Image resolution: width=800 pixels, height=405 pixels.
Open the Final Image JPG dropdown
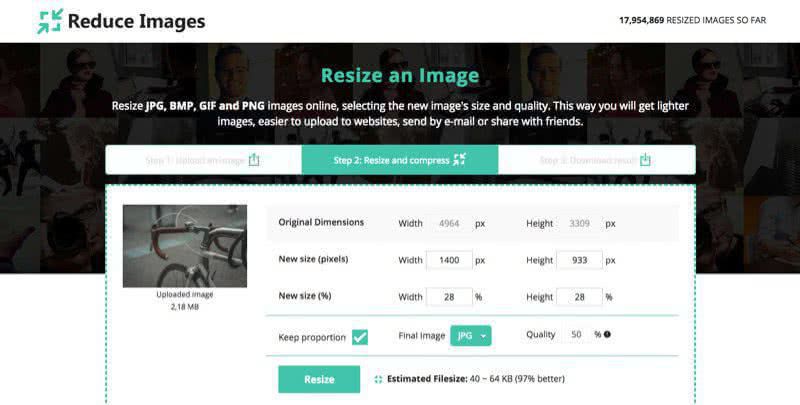pyautogui.click(x=471, y=336)
